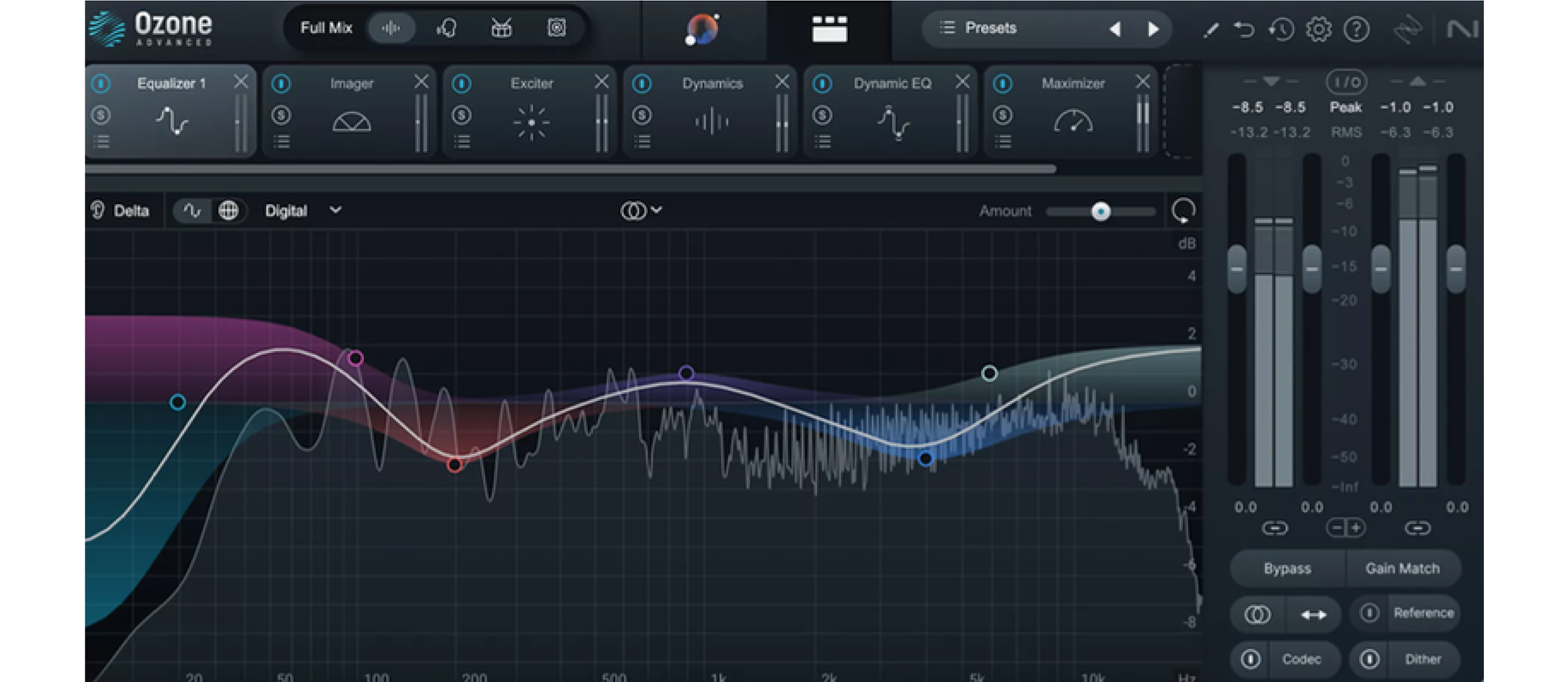Select the bass stem focus icon
Image resolution: width=1568 pixels, height=682 pixels.
(x=557, y=28)
